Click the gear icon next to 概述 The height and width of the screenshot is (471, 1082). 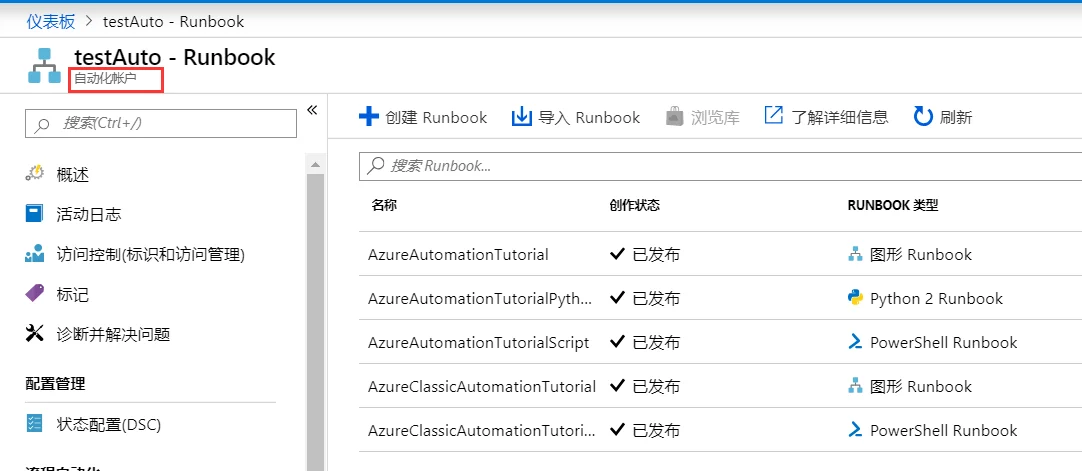(35, 173)
